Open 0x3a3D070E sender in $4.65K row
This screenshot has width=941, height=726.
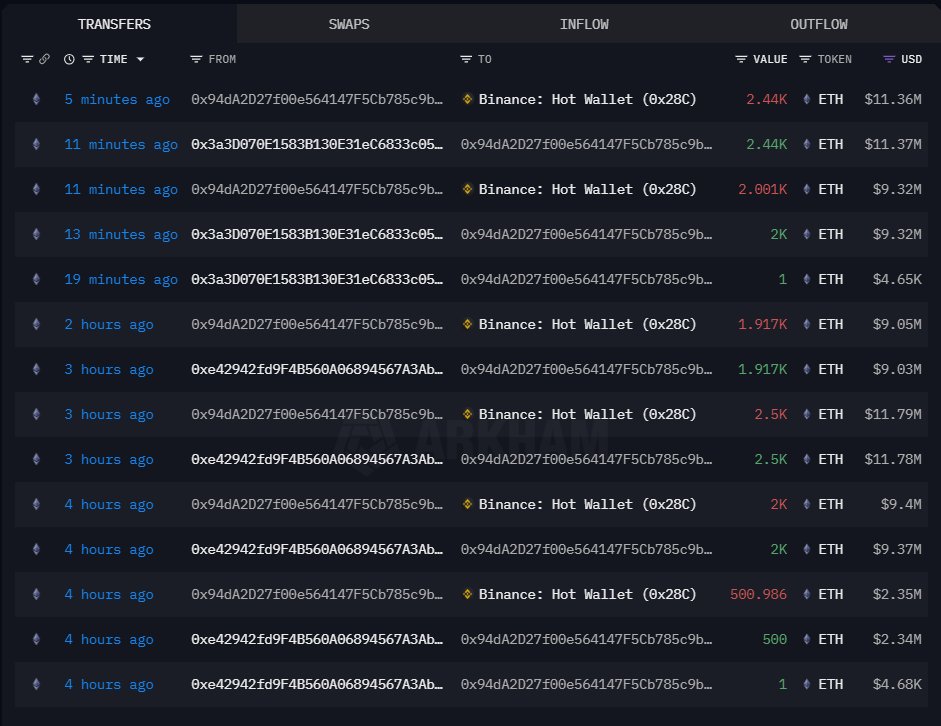317,279
